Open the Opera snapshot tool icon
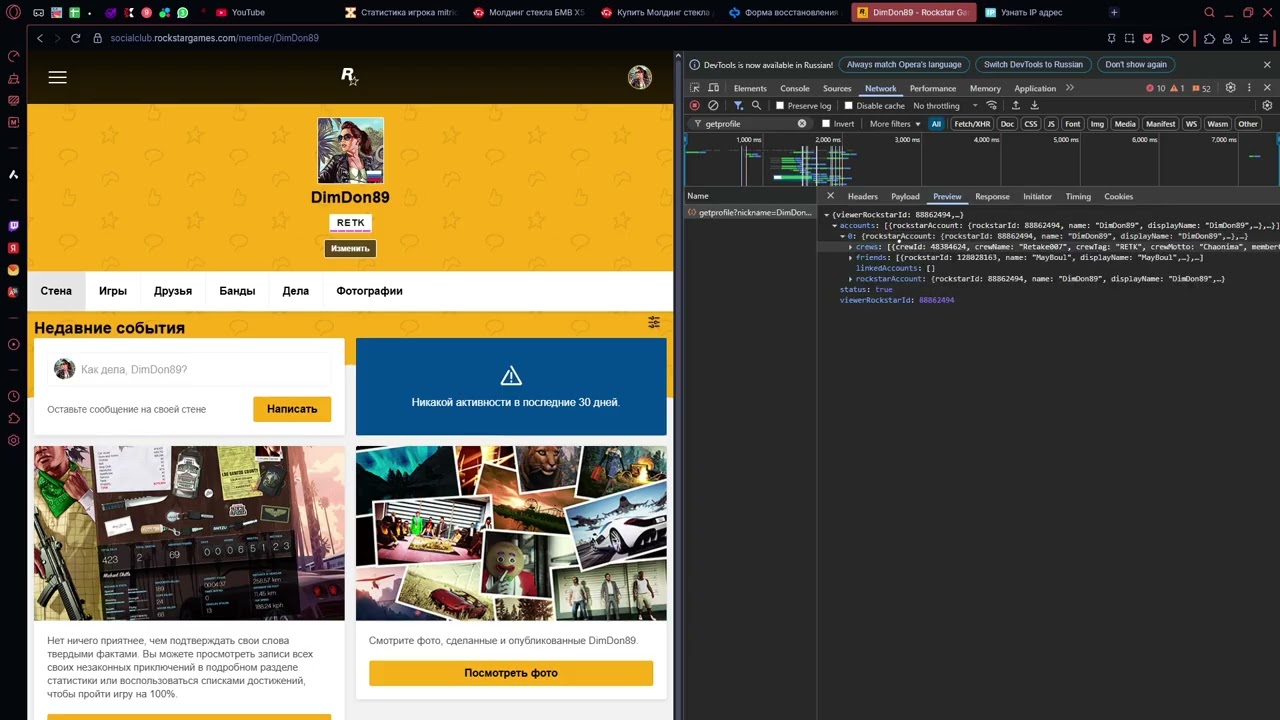The width and height of the screenshot is (1280, 720). point(1129,38)
